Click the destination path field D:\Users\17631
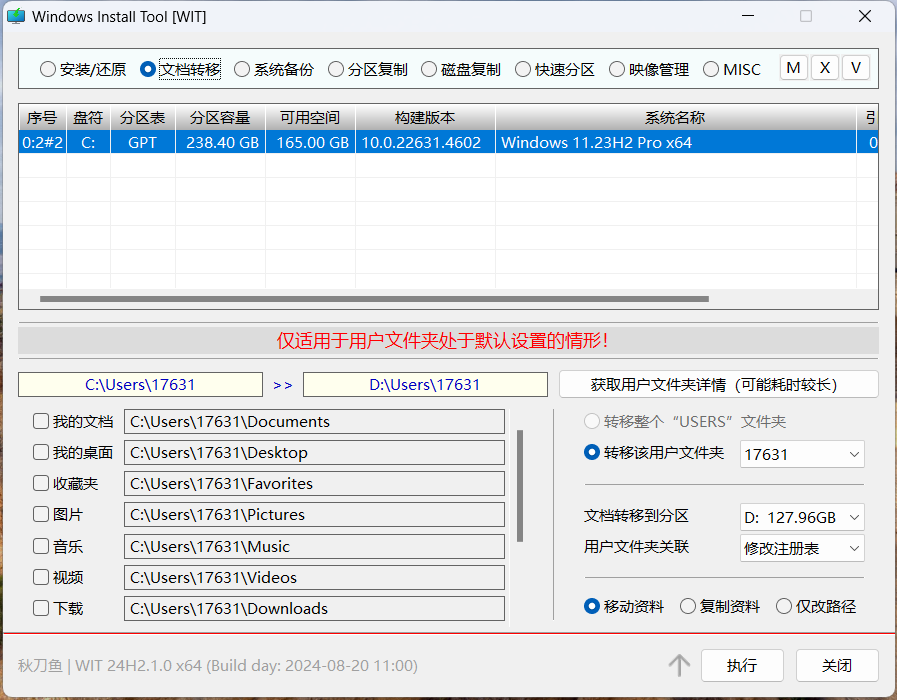Screen dimensions: 897x700 point(425,384)
